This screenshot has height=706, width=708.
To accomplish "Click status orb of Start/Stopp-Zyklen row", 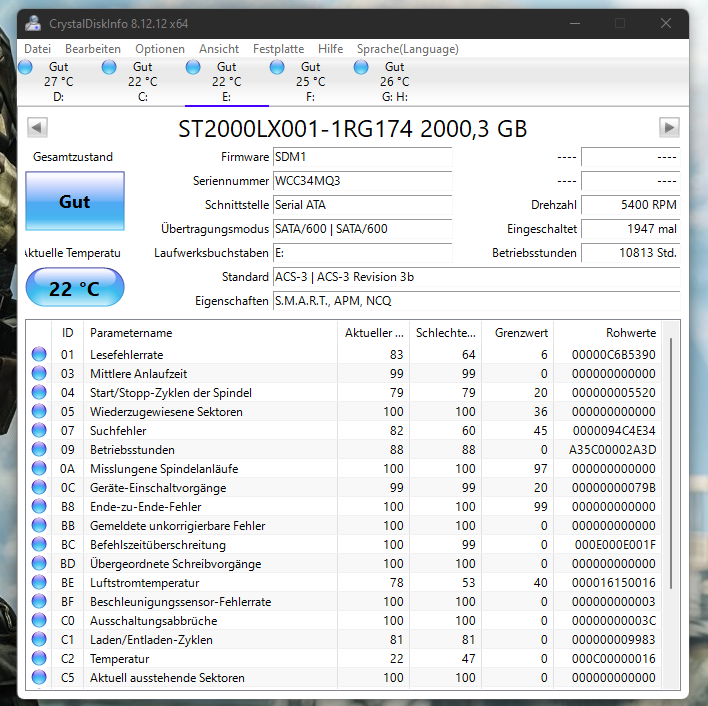I will tap(39, 392).
